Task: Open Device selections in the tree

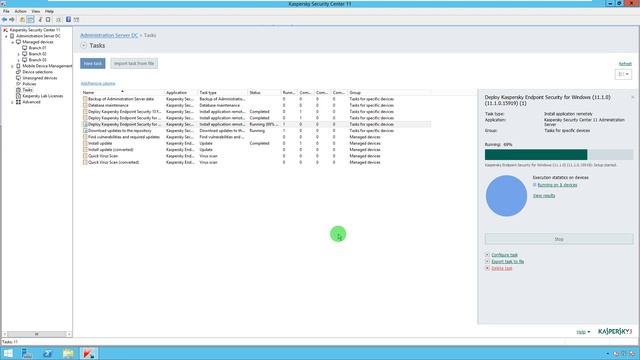Action: (37, 72)
